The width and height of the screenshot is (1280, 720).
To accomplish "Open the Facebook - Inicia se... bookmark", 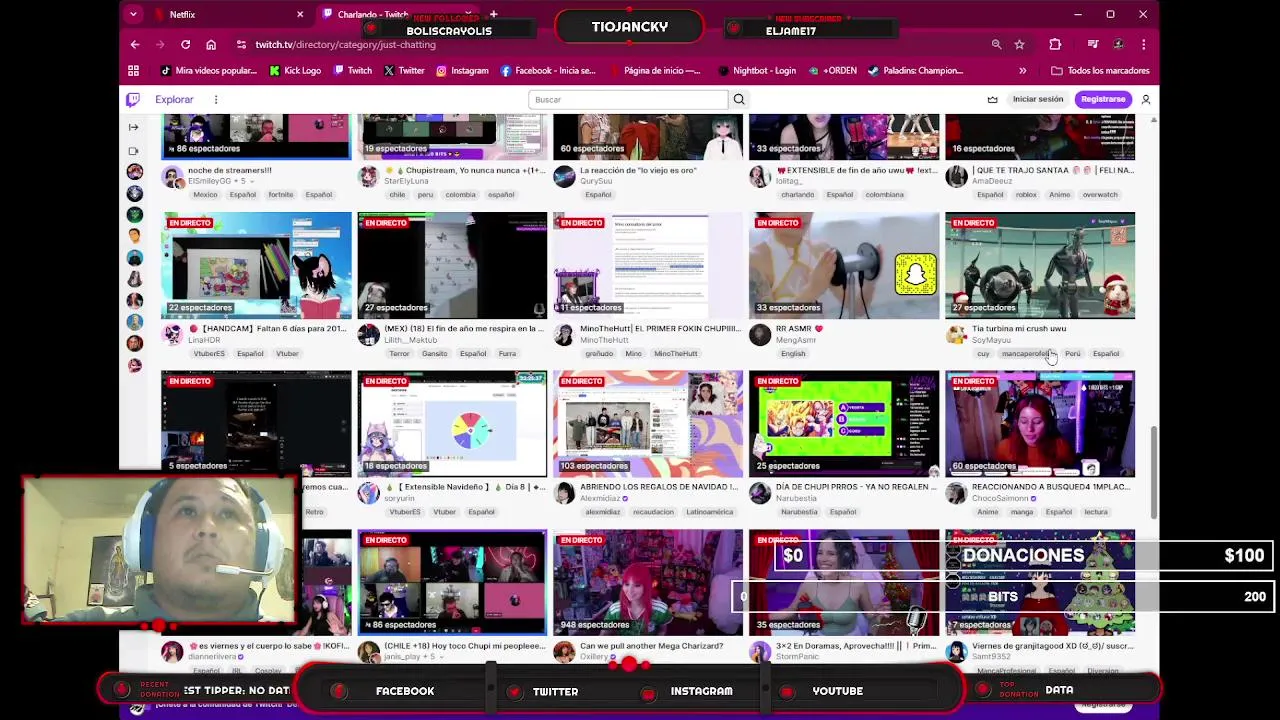I will coord(548,71).
